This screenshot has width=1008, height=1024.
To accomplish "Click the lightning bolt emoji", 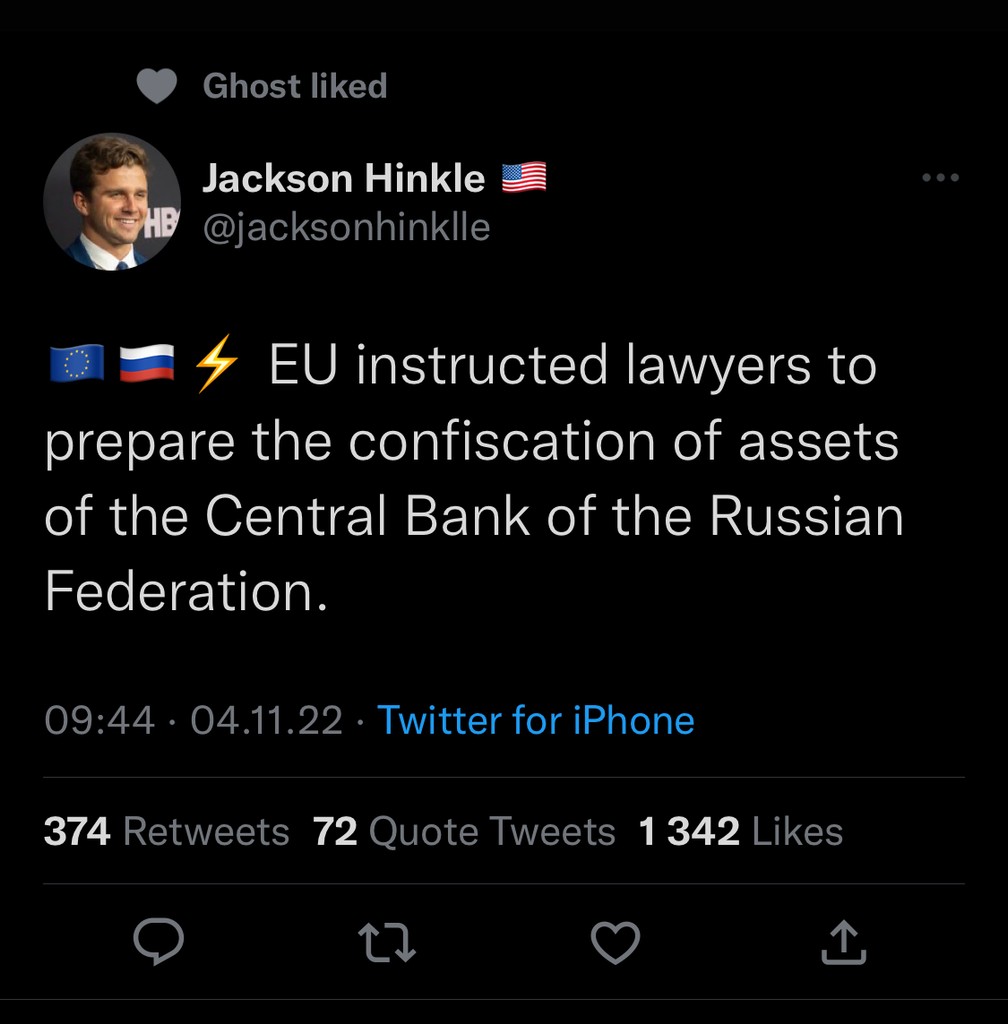I will 215,364.
